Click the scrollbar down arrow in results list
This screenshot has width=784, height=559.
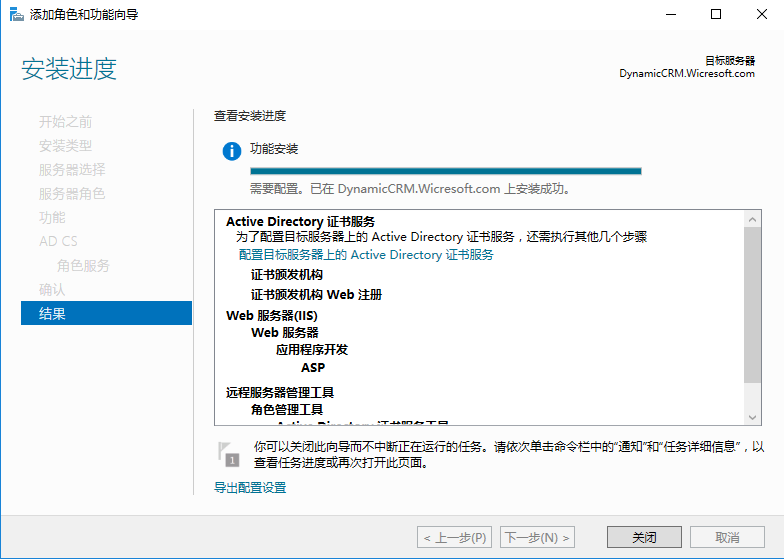pyautogui.click(x=752, y=417)
